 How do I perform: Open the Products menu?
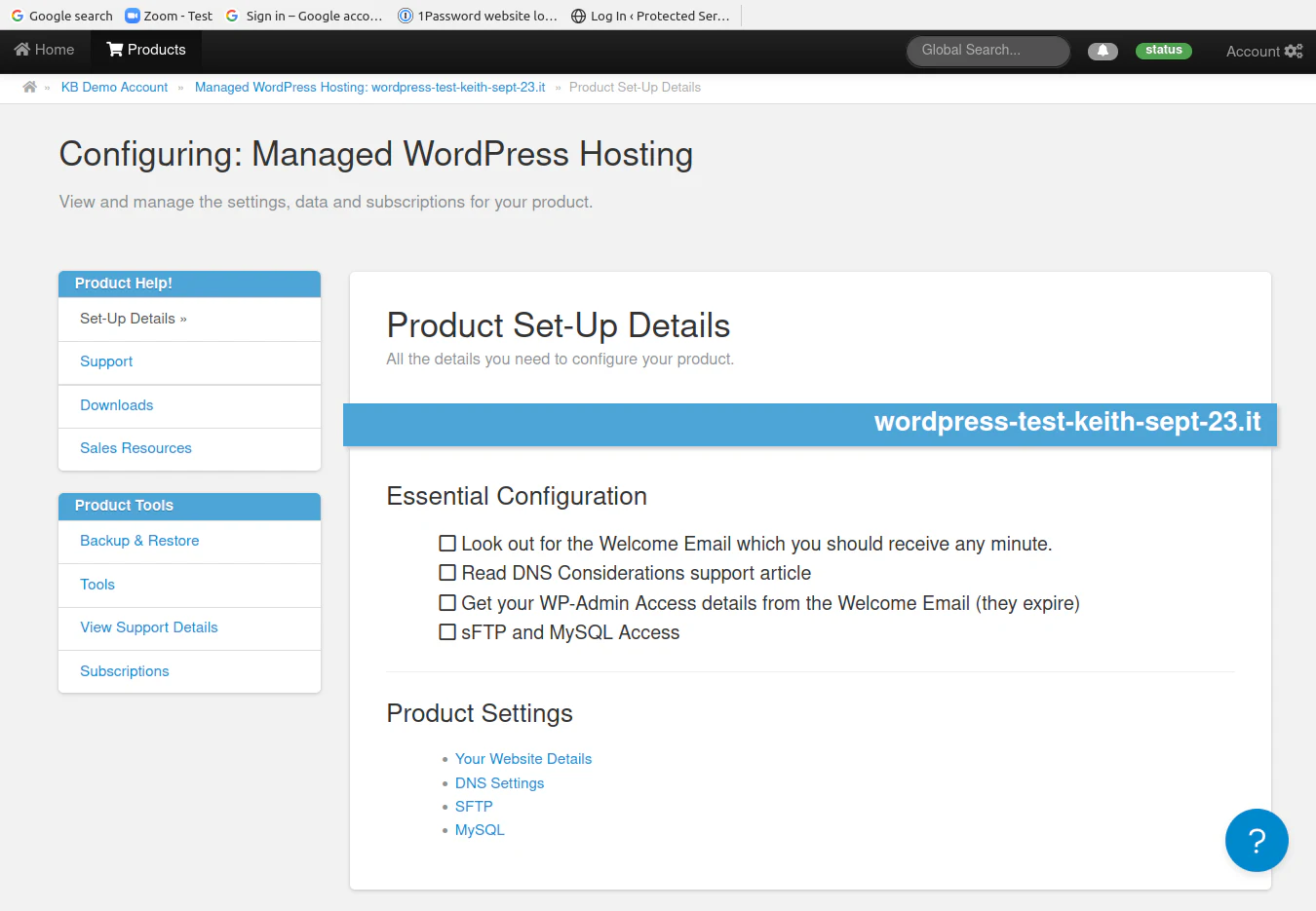pyautogui.click(x=146, y=50)
